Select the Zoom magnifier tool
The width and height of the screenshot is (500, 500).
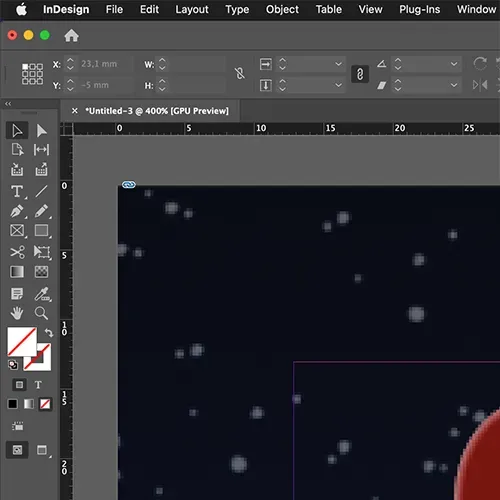pos(41,313)
